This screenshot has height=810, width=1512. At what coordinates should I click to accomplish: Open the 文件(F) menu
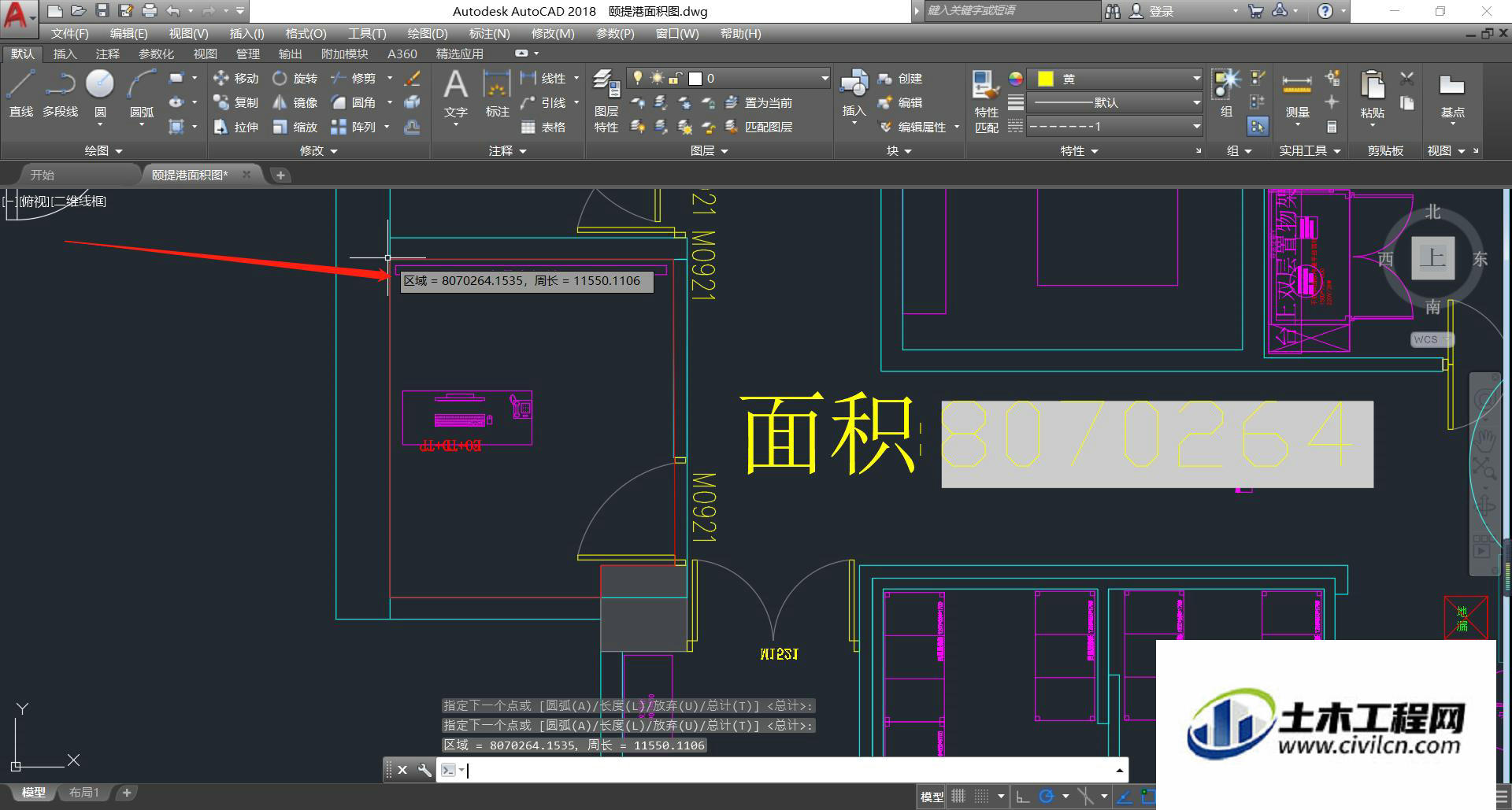click(69, 33)
